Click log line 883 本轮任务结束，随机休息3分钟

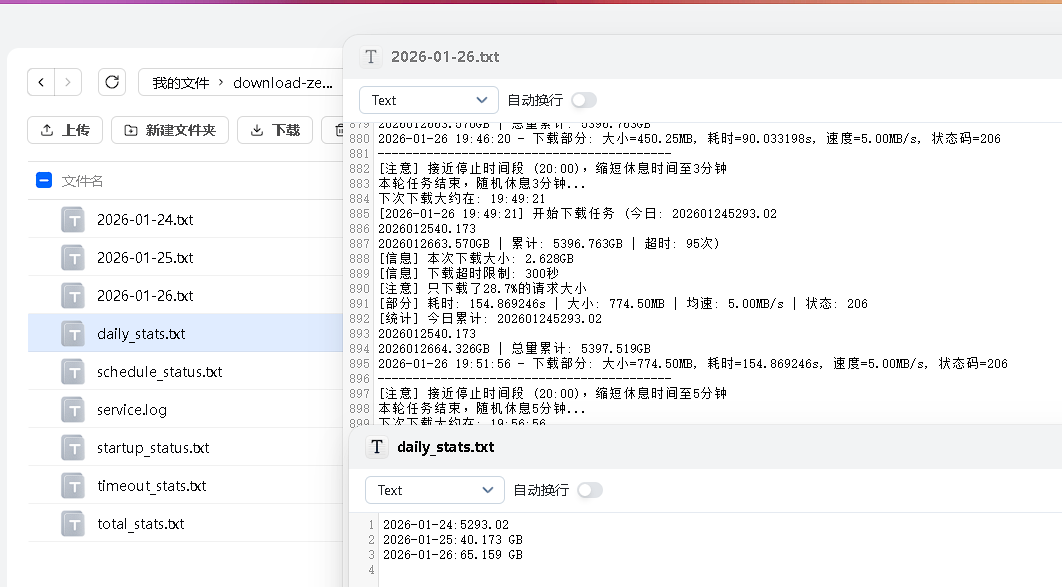click(x=482, y=183)
